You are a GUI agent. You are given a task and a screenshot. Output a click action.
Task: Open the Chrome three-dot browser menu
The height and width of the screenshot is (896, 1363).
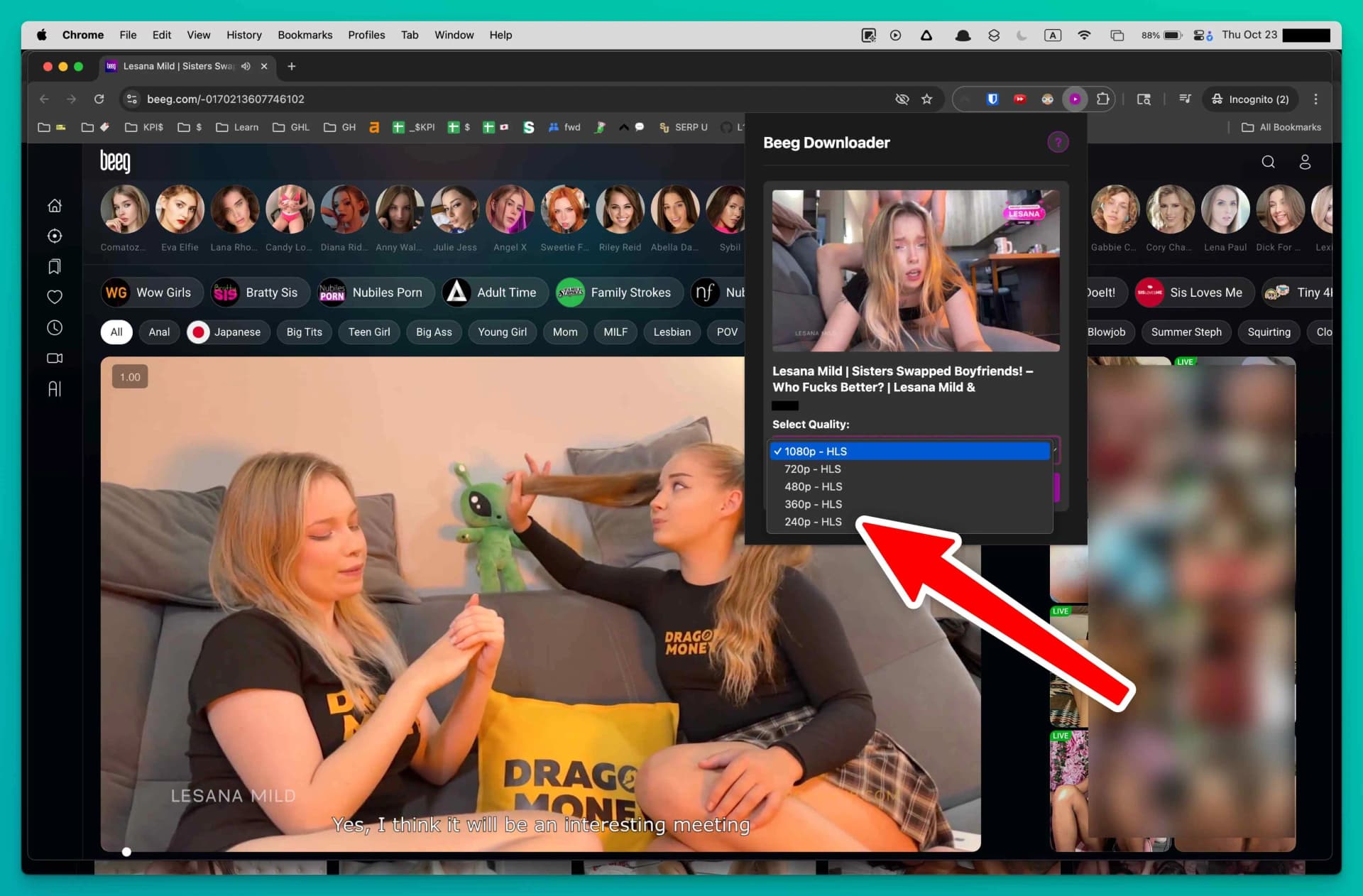click(1315, 99)
